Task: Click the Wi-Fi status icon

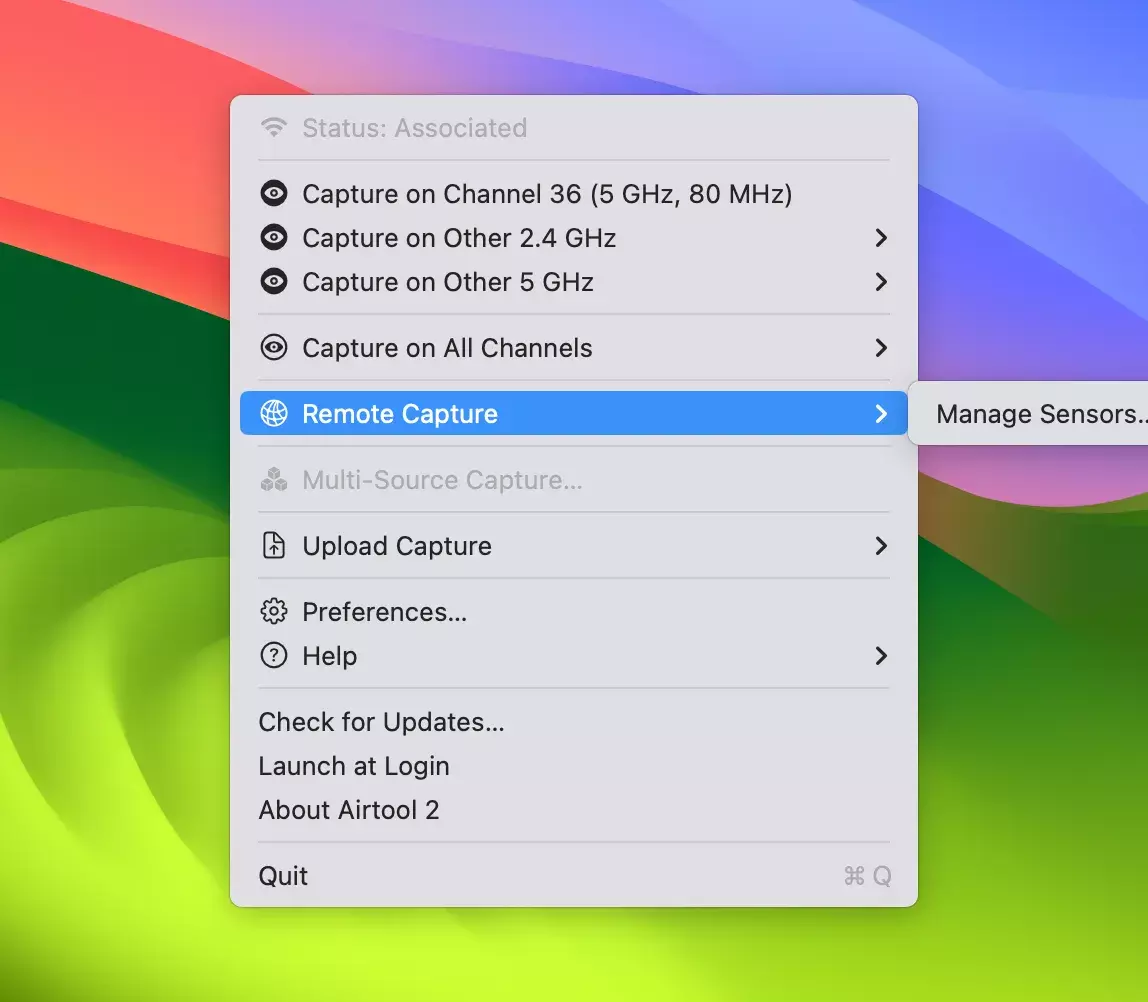Action: (273, 128)
